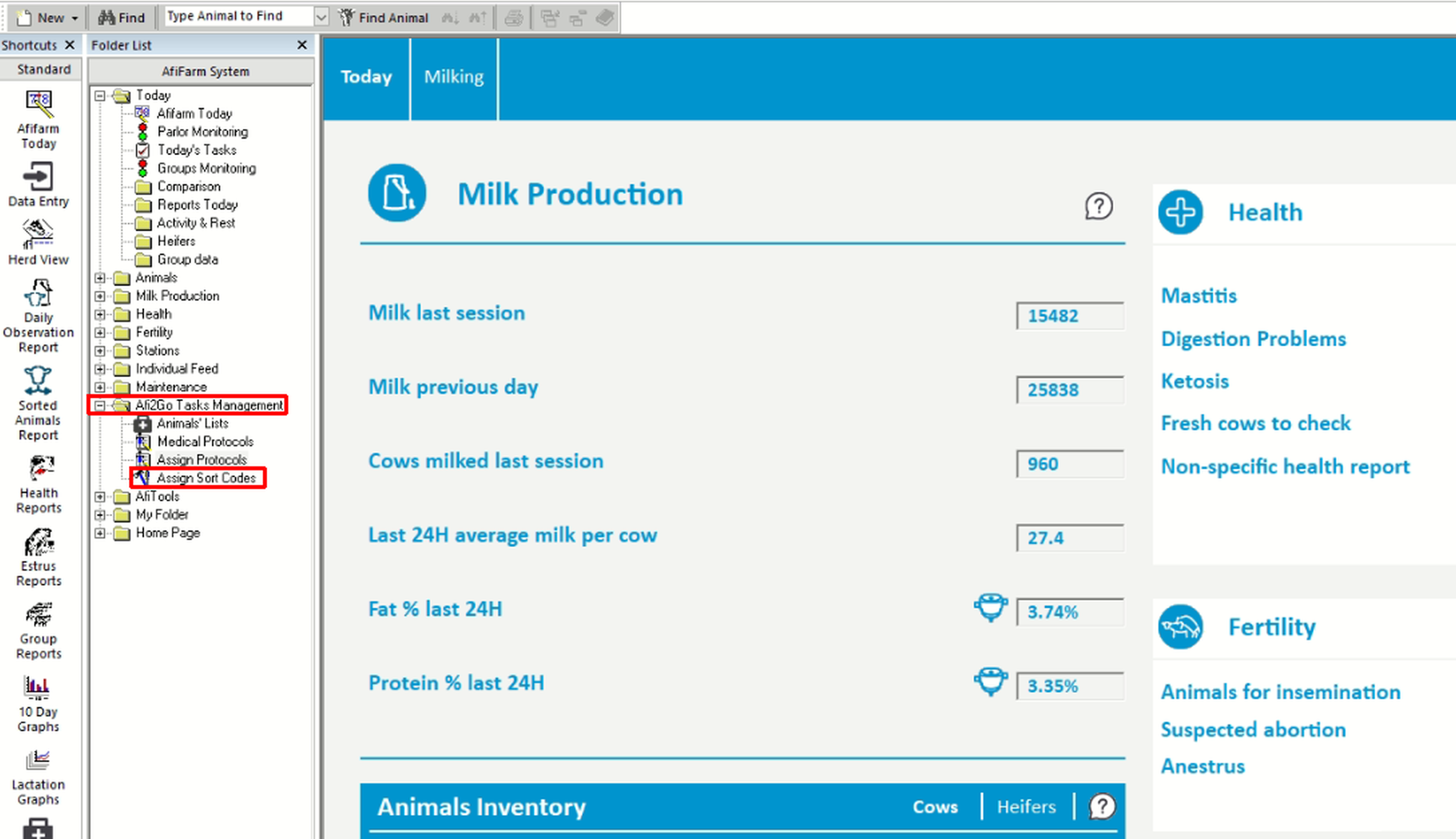This screenshot has width=1456, height=839.
Task: Collapse the Afi2Go Tasks Management folder
Action: (100, 406)
